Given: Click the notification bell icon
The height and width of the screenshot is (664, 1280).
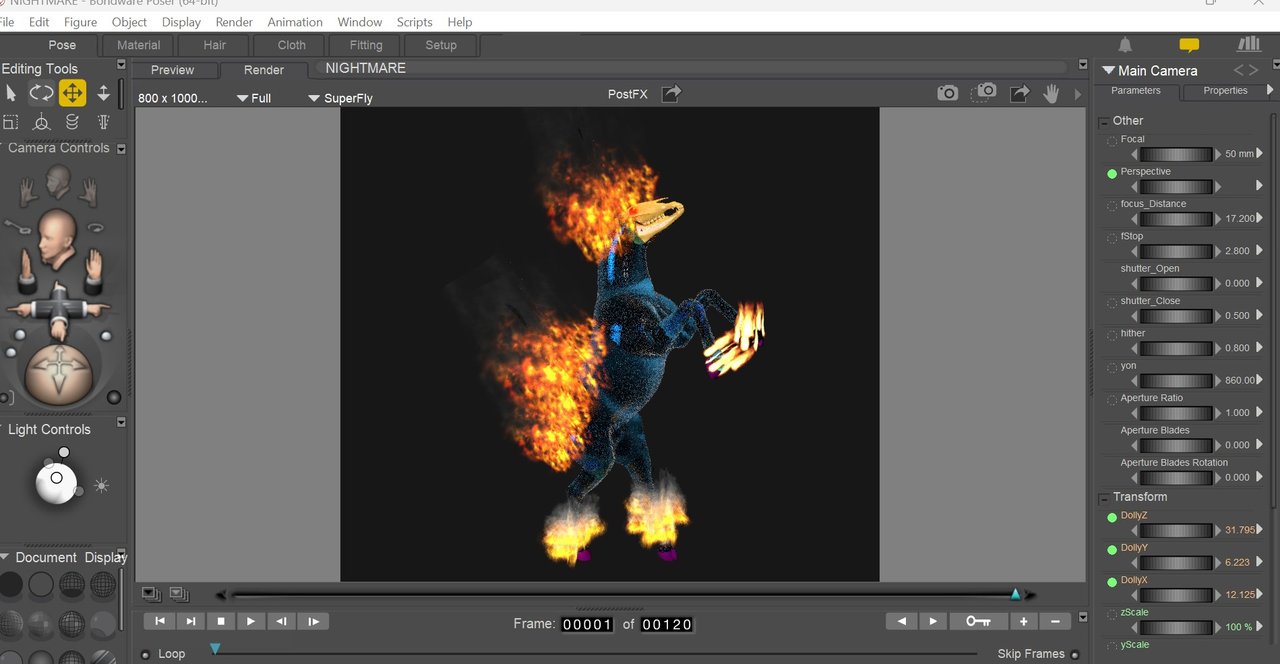Looking at the screenshot, I should click(1125, 45).
